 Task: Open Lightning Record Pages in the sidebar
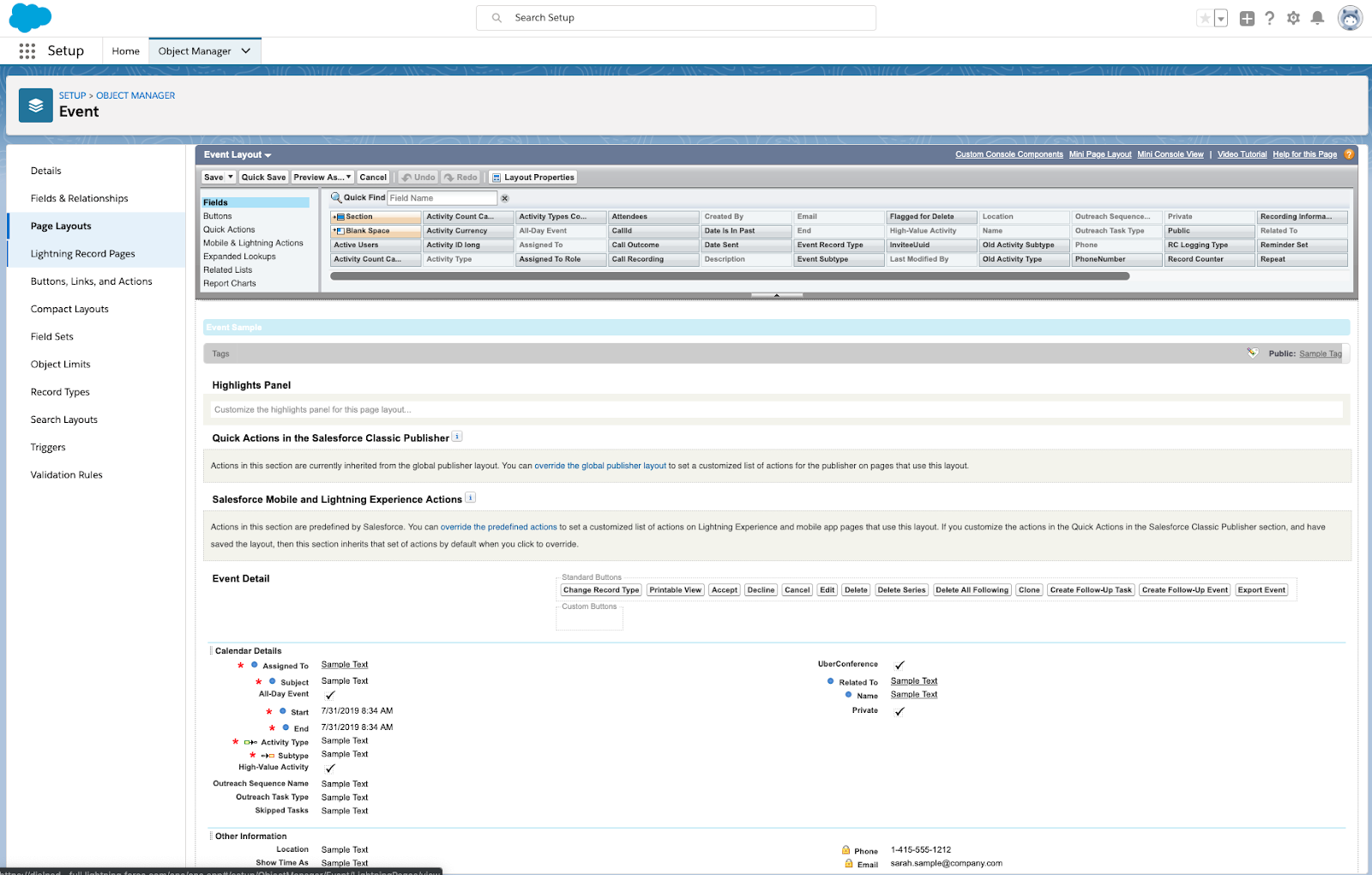tap(83, 254)
